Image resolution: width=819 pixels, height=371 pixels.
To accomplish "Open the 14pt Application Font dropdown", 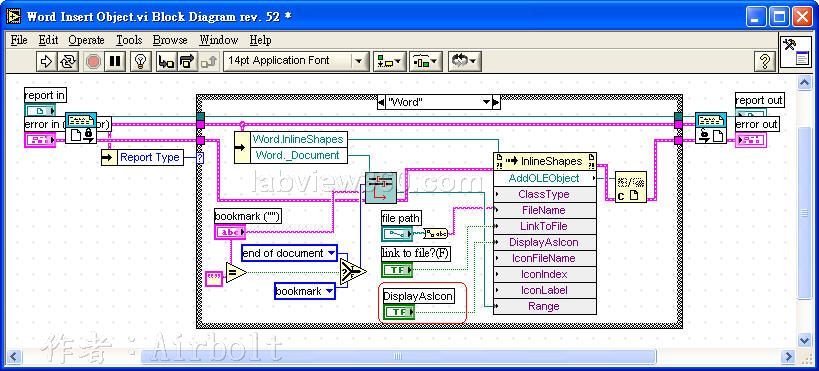I will [x=296, y=61].
